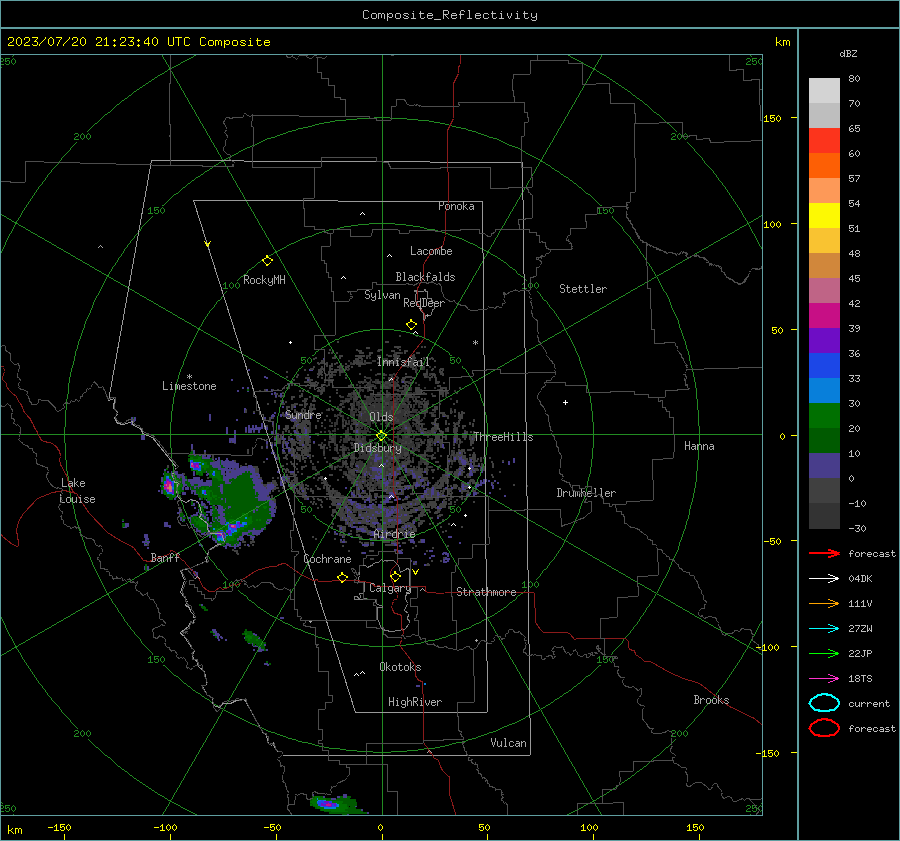Click the Brooks label
900x841 pixels.
(711, 700)
